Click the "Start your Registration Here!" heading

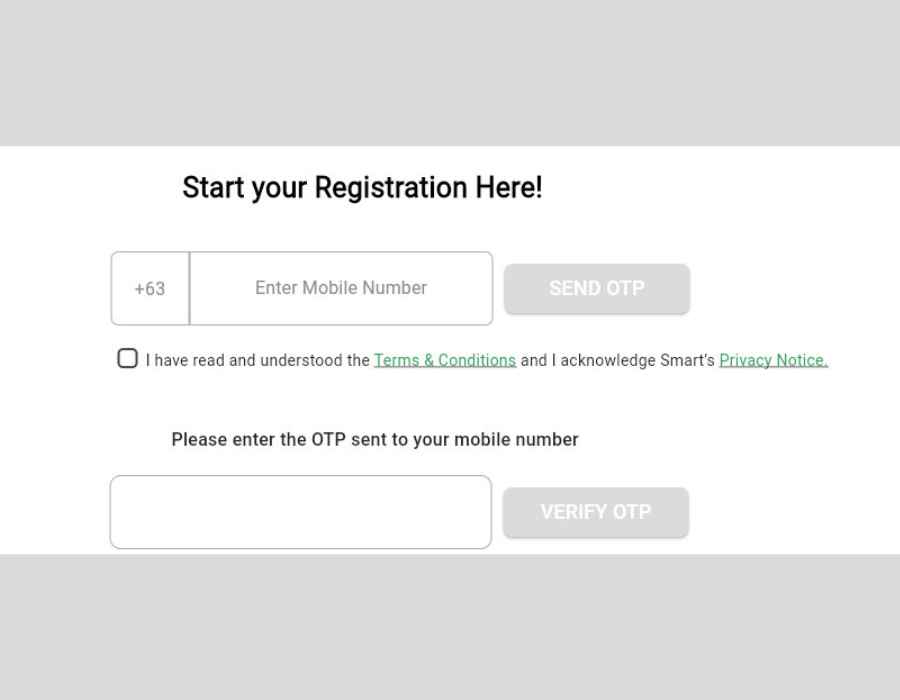pyautogui.click(x=362, y=188)
